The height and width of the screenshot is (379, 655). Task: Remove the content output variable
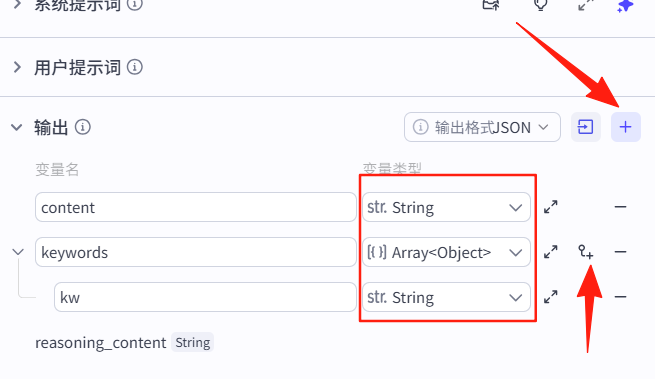click(x=620, y=207)
